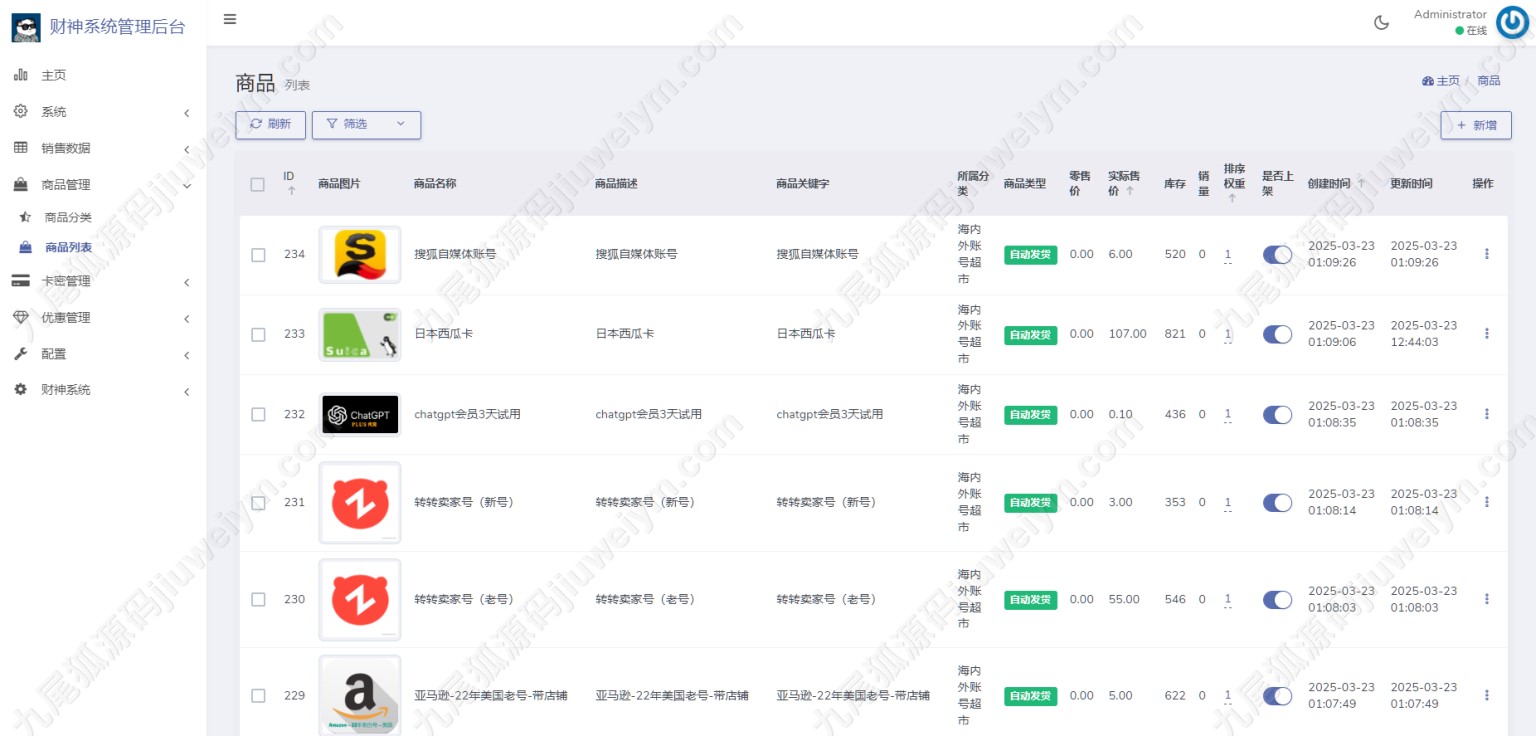Check the select-all checkbox in table header
This screenshot has width=1536, height=736.
258,184
